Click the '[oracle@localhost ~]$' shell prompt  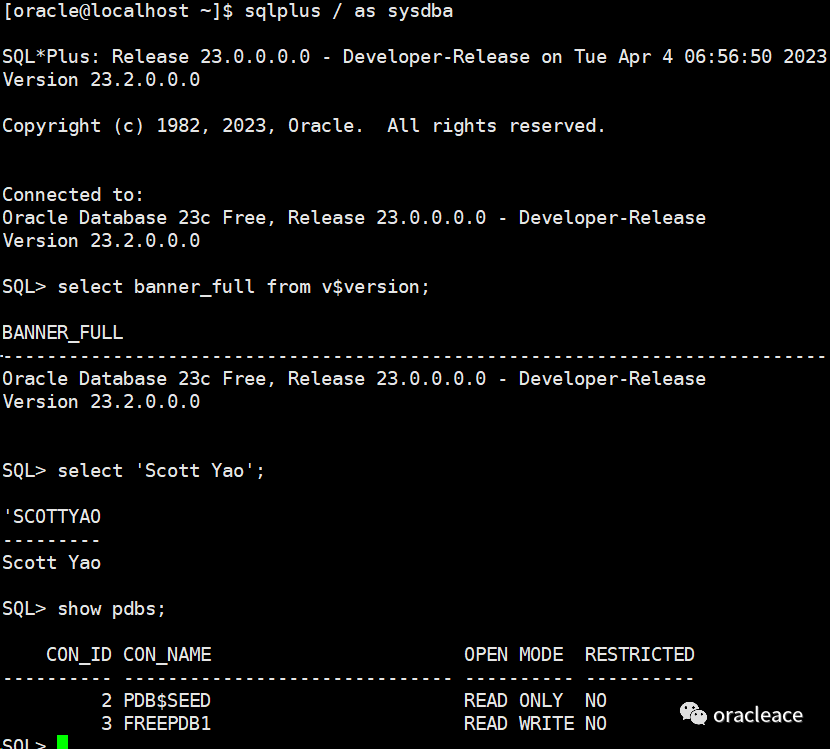pos(118,11)
